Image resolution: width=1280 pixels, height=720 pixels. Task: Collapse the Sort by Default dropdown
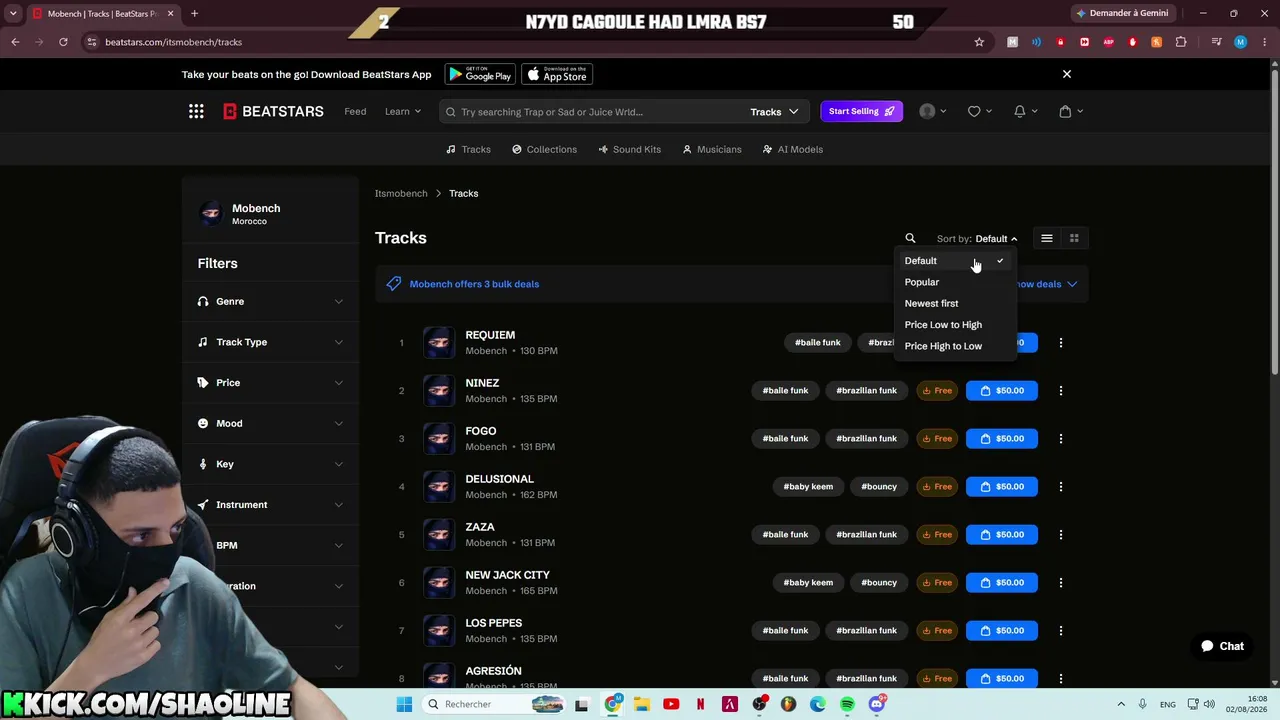977,238
